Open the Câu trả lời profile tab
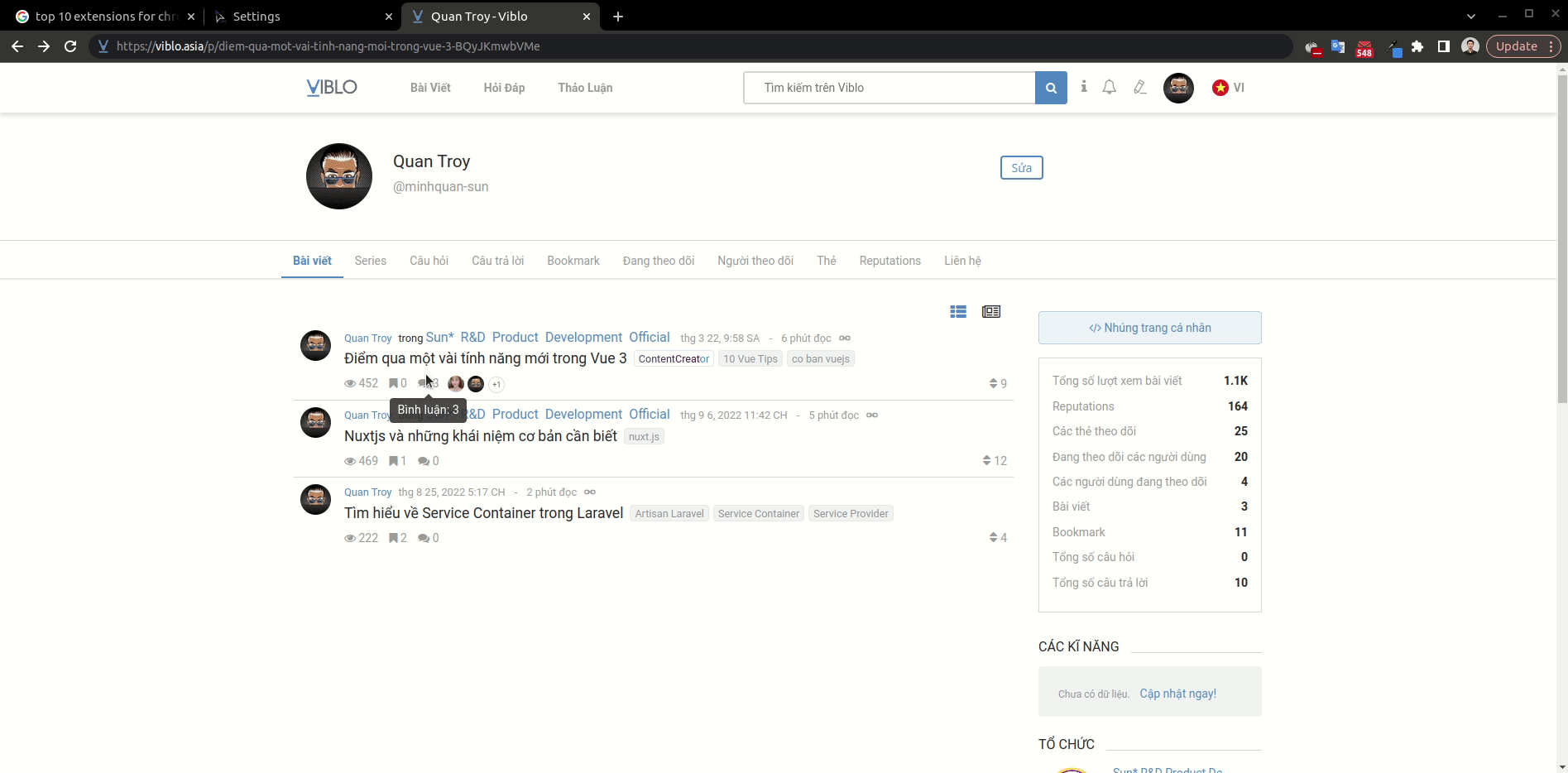 click(498, 261)
